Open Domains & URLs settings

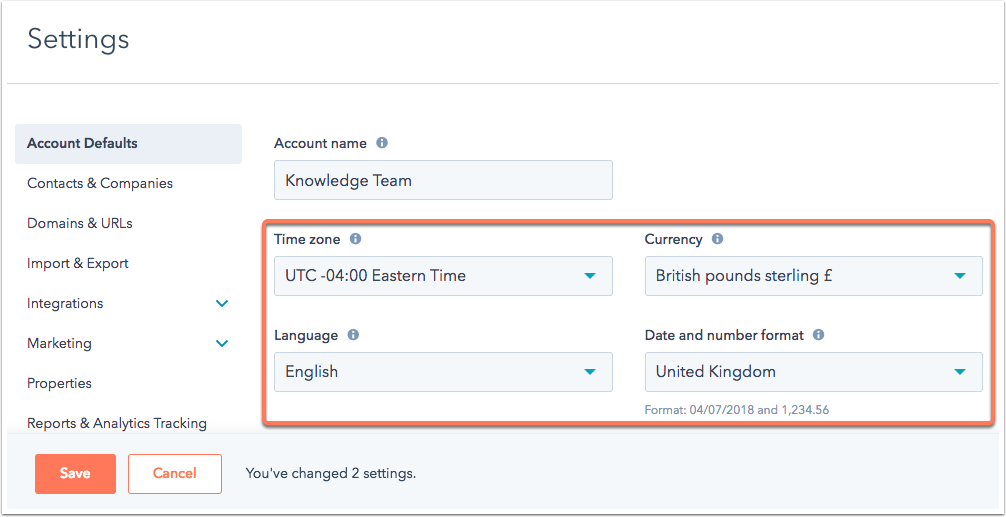coord(80,223)
